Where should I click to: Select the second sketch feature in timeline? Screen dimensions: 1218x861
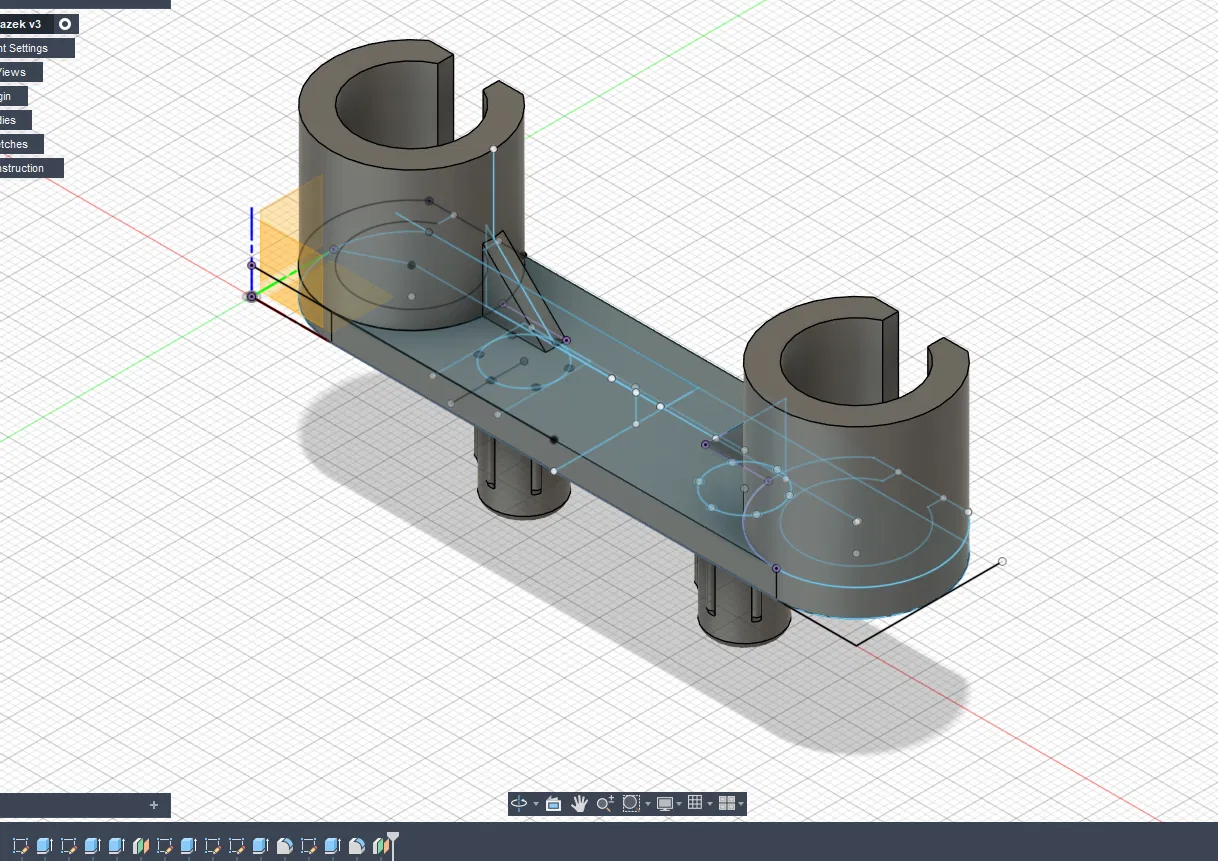[x=69, y=846]
